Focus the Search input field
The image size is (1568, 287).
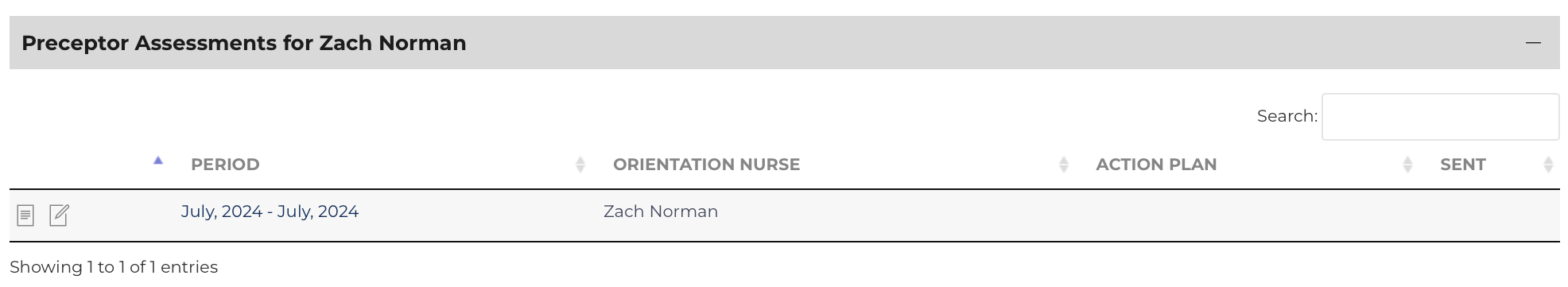point(1440,117)
